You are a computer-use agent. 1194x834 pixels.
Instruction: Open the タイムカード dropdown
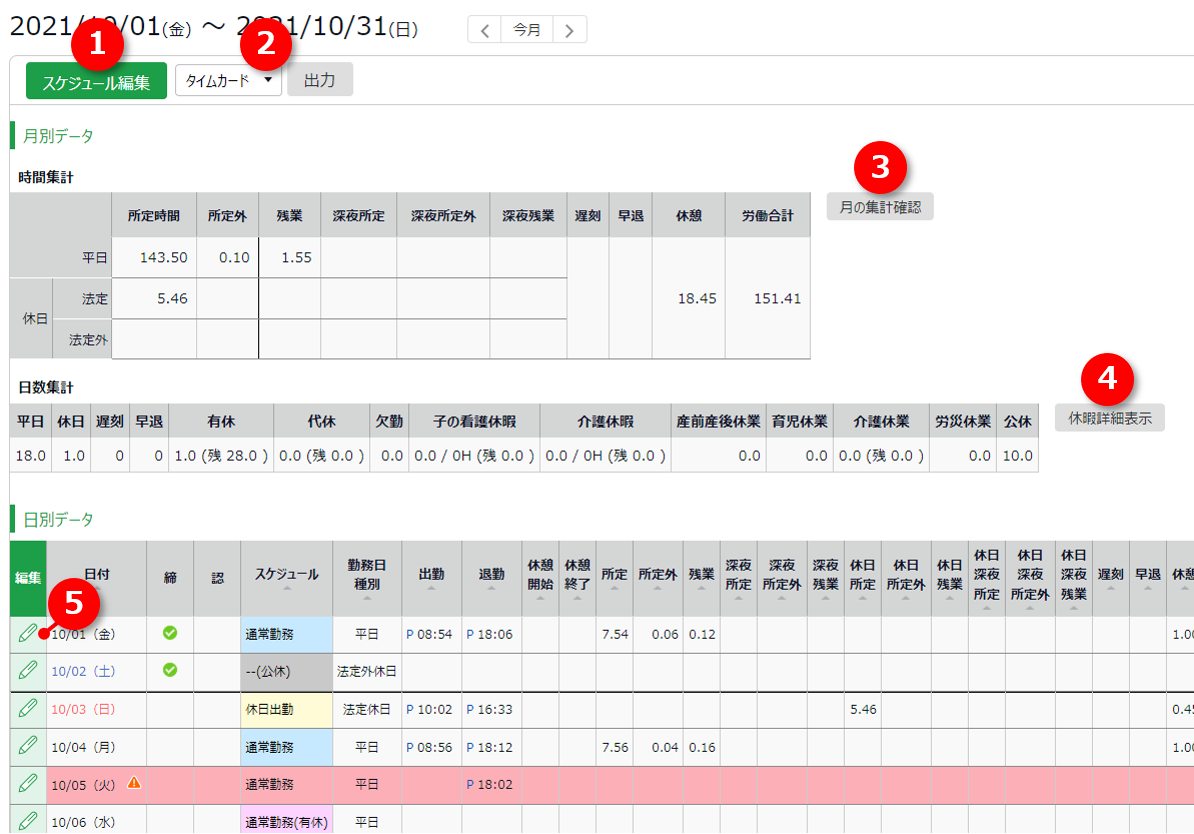228,81
